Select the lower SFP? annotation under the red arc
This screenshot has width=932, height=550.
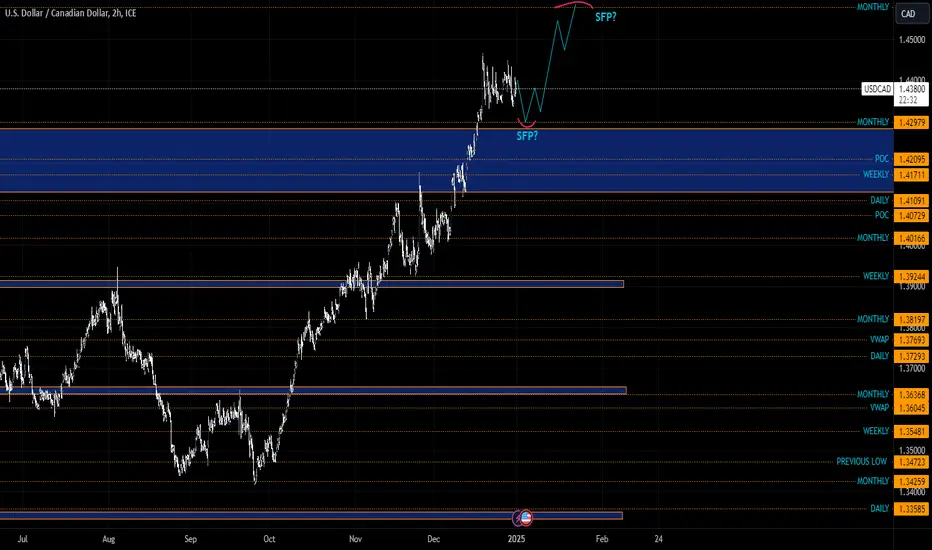pos(527,136)
